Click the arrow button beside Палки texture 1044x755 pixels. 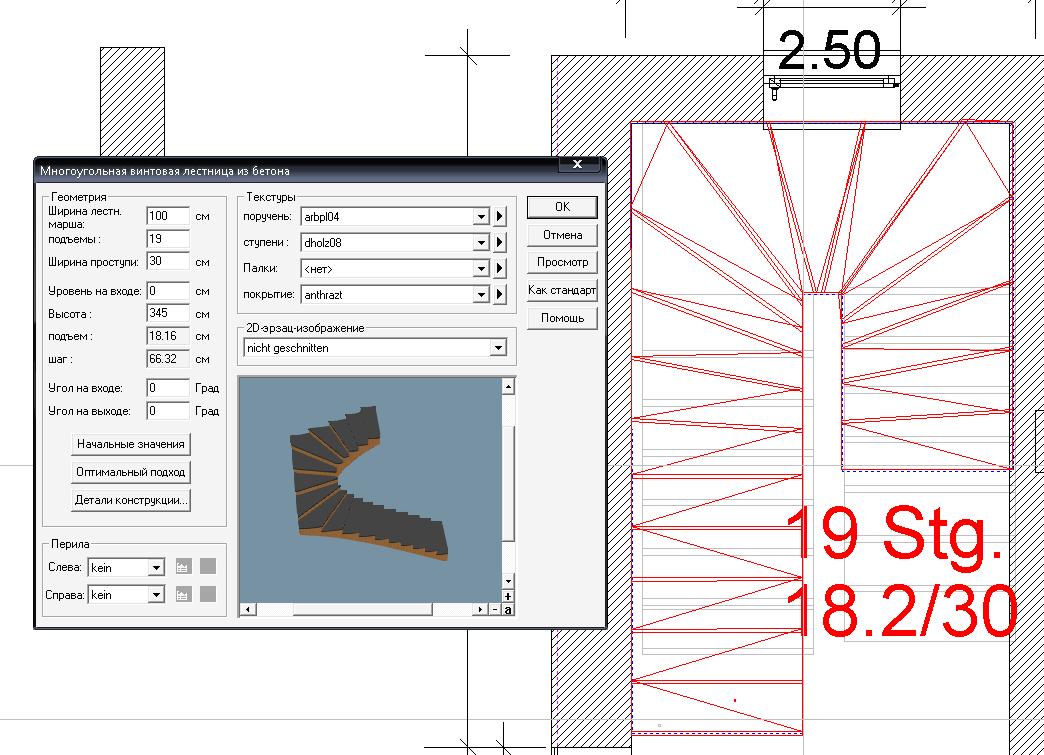(500, 268)
